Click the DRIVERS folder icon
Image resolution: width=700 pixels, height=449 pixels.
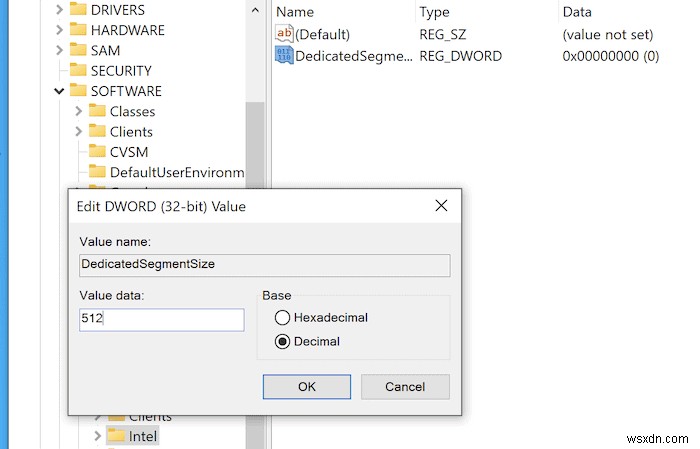pyautogui.click(x=78, y=10)
